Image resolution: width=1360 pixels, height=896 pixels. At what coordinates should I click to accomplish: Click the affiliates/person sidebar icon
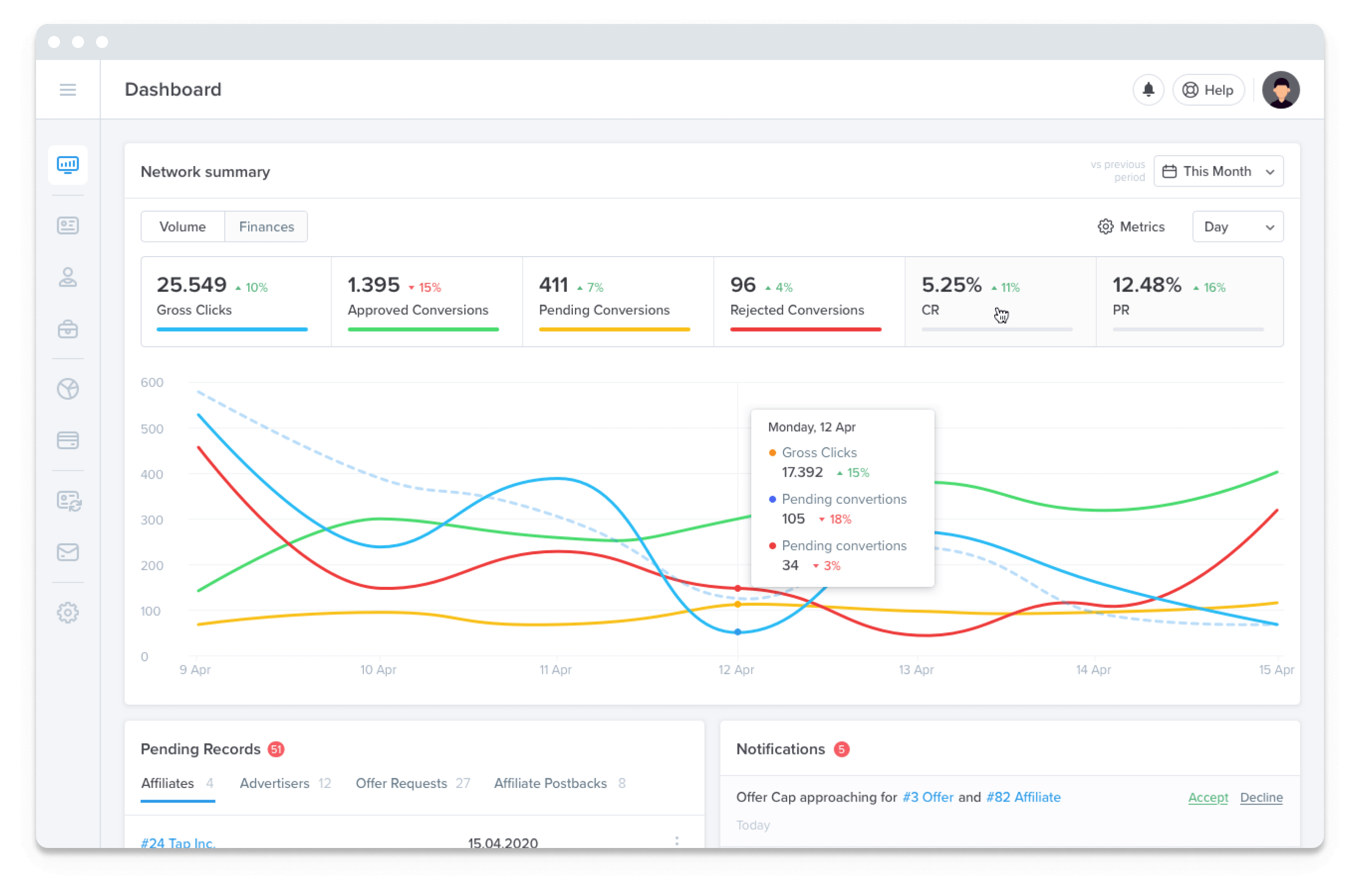[69, 278]
